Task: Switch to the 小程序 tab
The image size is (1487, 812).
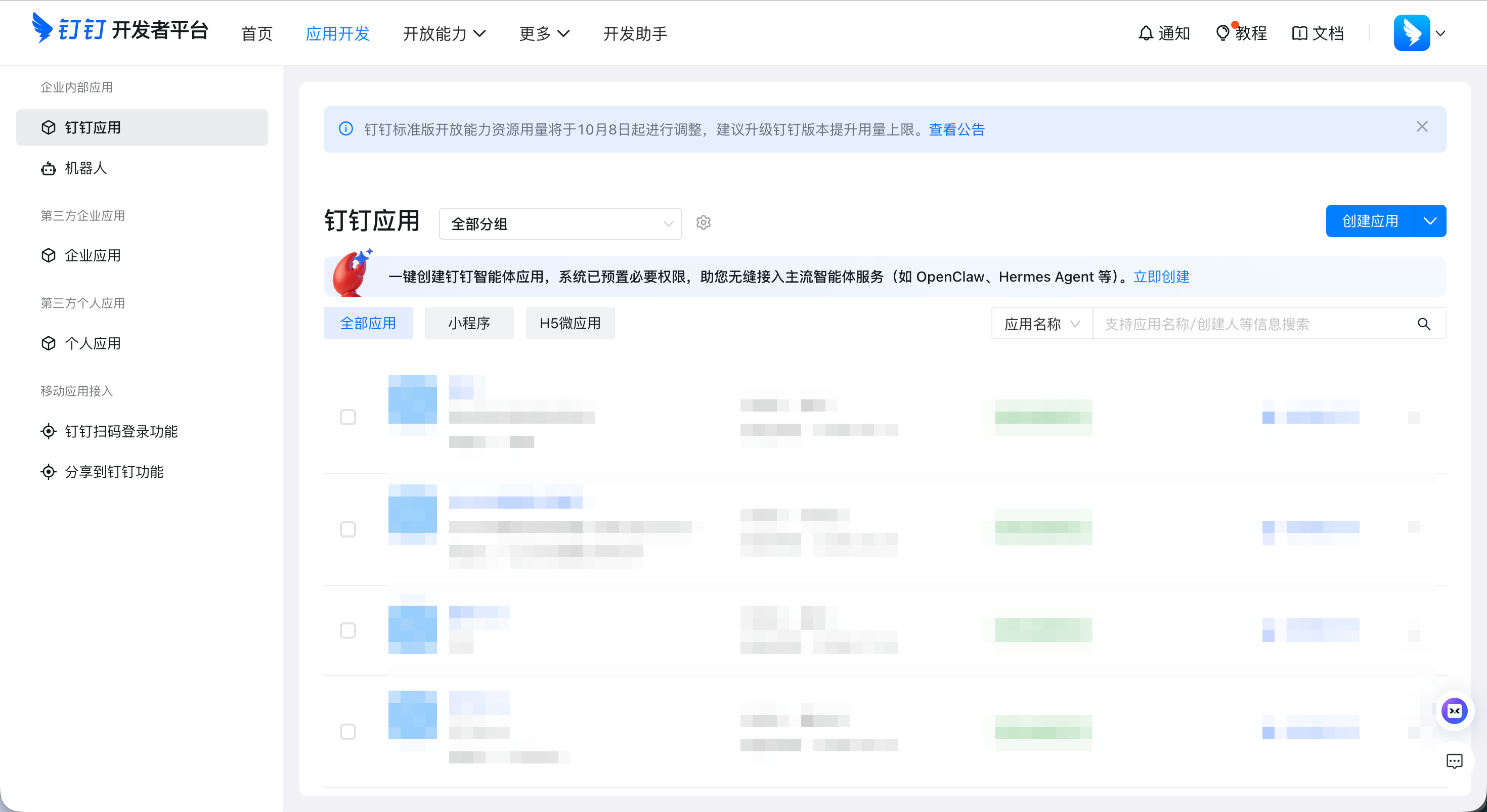Action: pyautogui.click(x=469, y=323)
